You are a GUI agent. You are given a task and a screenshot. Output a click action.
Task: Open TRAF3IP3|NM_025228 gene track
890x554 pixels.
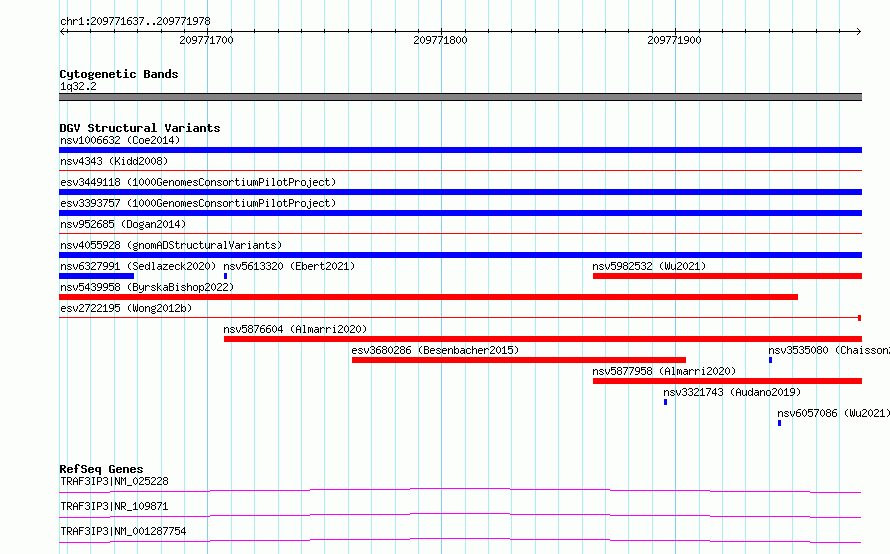pyautogui.click(x=460, y=490)
